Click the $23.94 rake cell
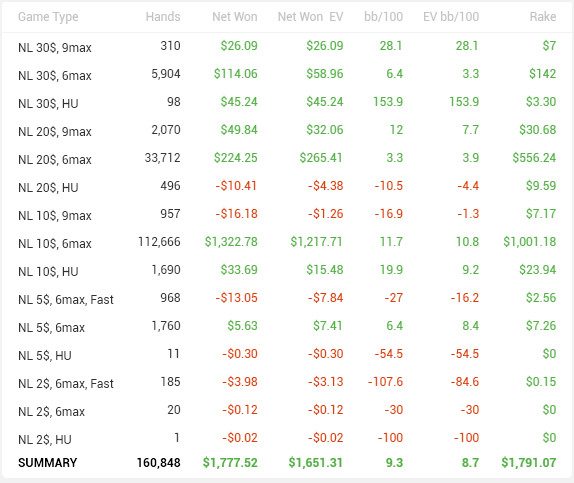The height and width of the screenshot is (483, 574). coord(538,270)
